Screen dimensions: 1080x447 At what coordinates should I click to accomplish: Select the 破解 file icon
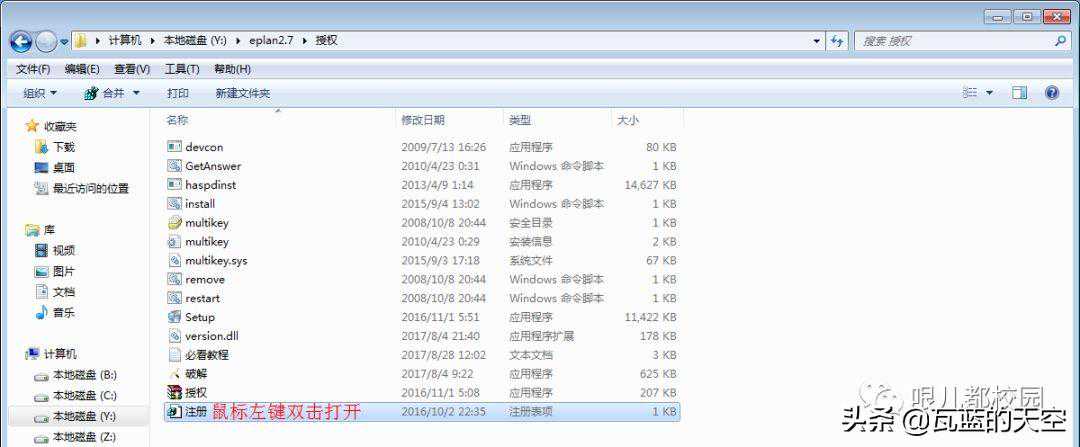click(175, 374)
